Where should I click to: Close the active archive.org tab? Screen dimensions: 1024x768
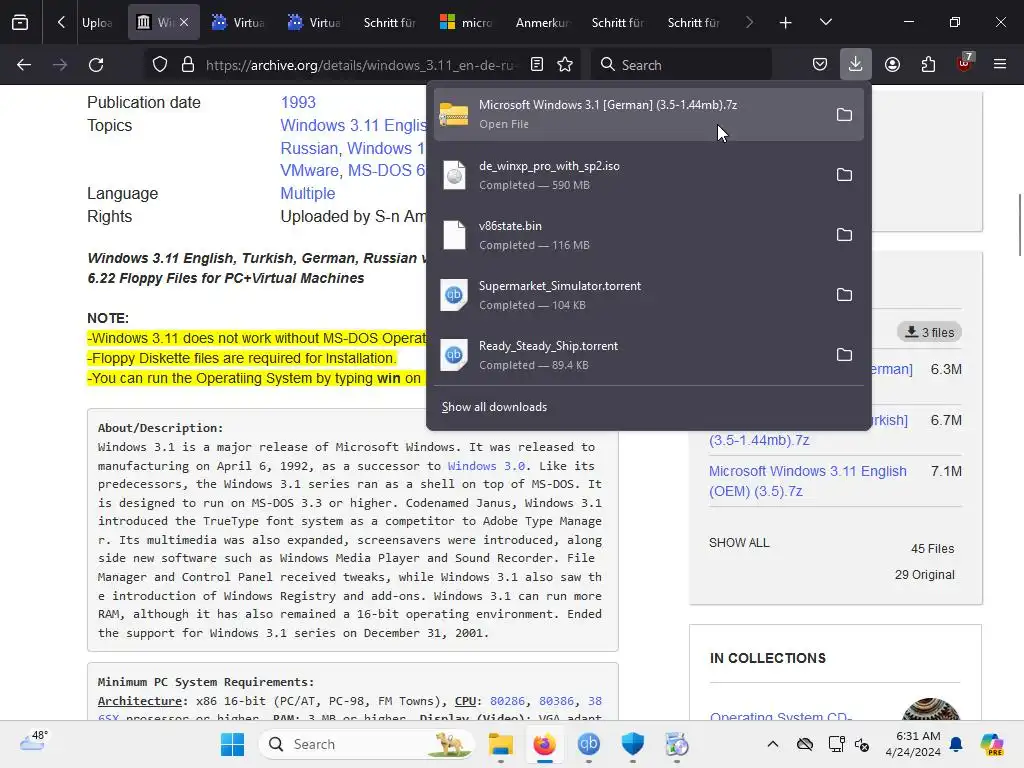pyautogui.click(x=184, y=23)
